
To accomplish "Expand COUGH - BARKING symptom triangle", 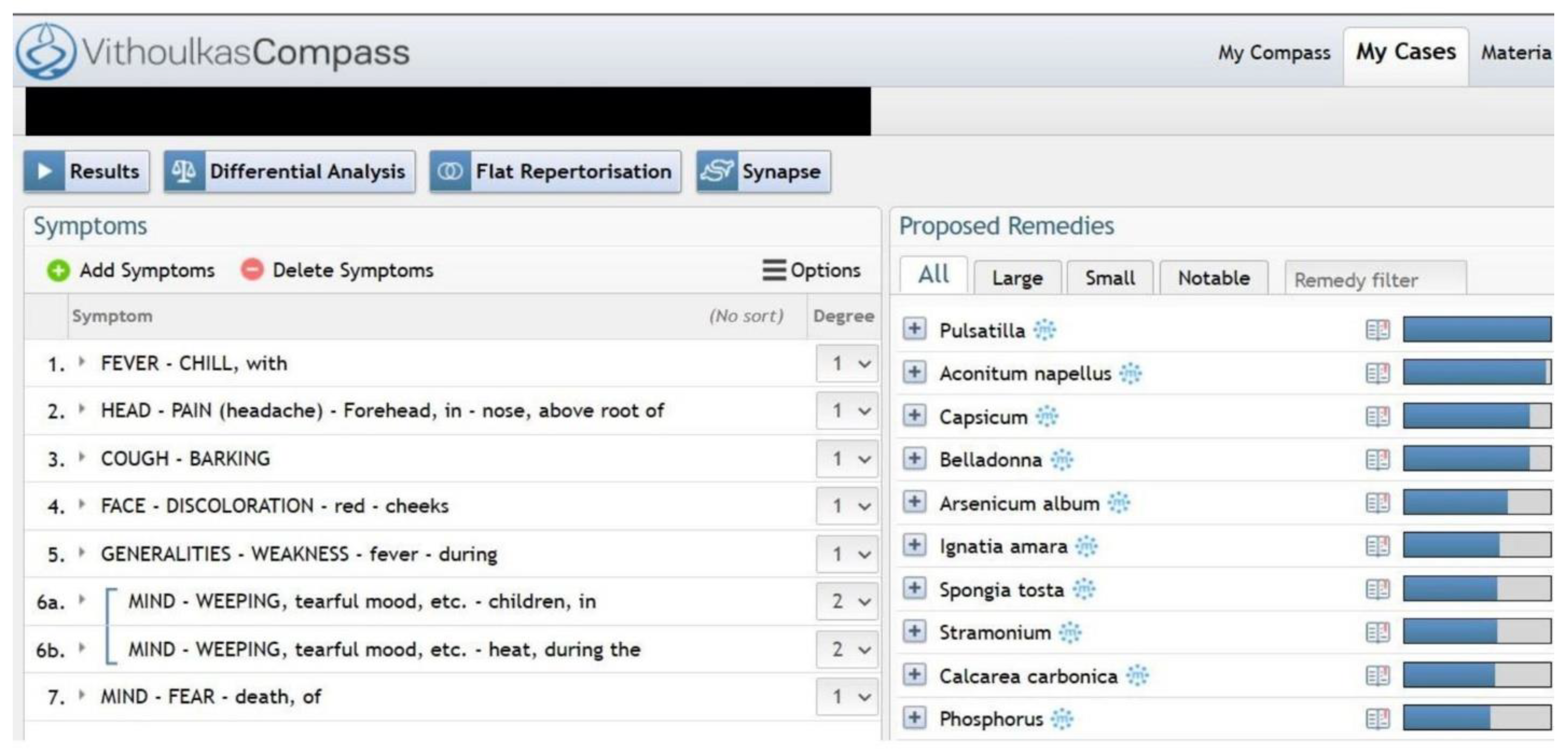I will pos(82,457).
